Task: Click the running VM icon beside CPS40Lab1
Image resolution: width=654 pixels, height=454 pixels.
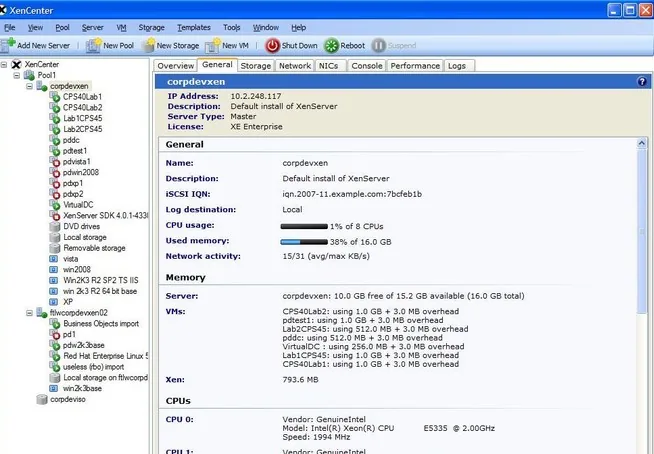Action: coord(55,97)
